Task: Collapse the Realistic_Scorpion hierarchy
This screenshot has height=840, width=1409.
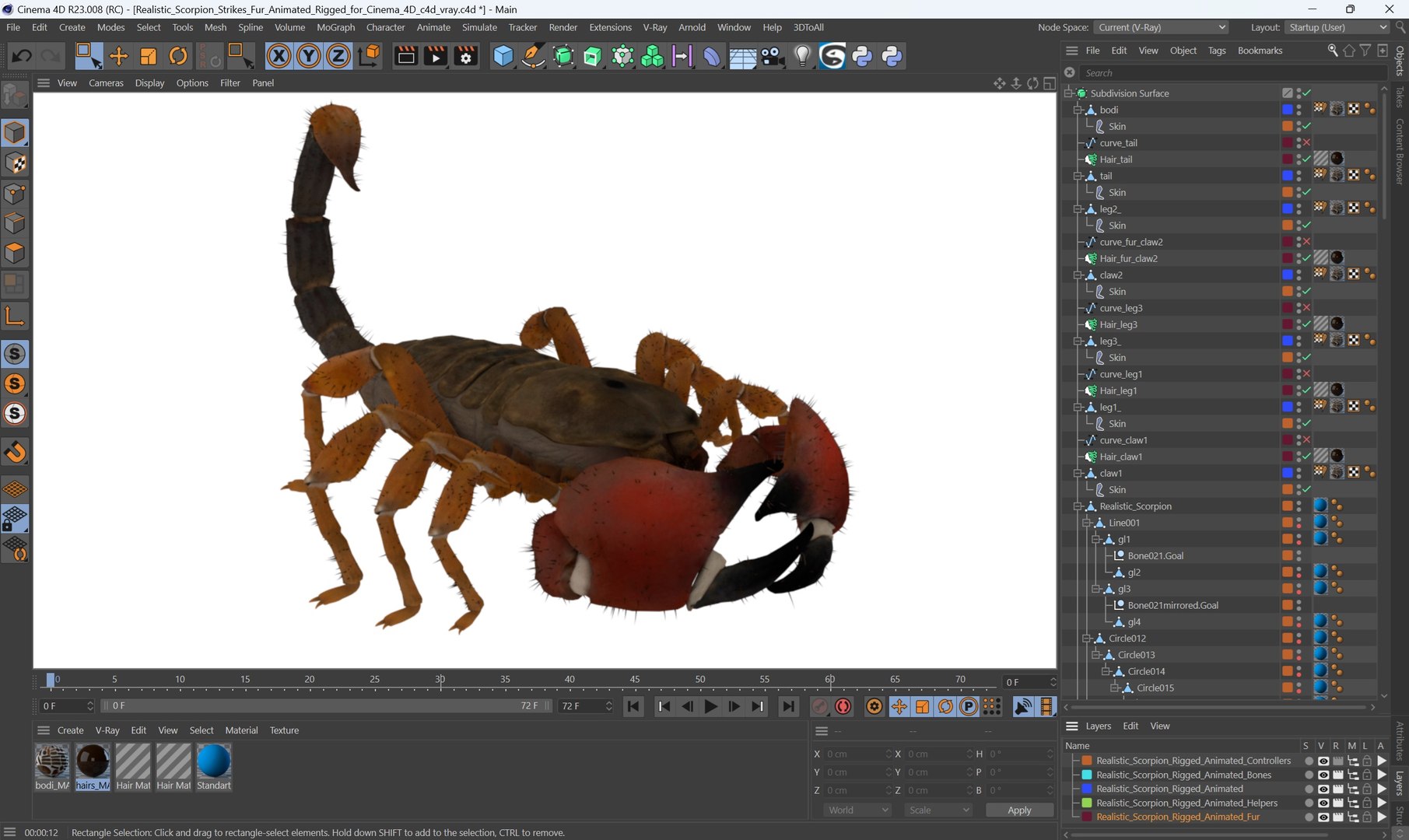Action: [1078, 506]
